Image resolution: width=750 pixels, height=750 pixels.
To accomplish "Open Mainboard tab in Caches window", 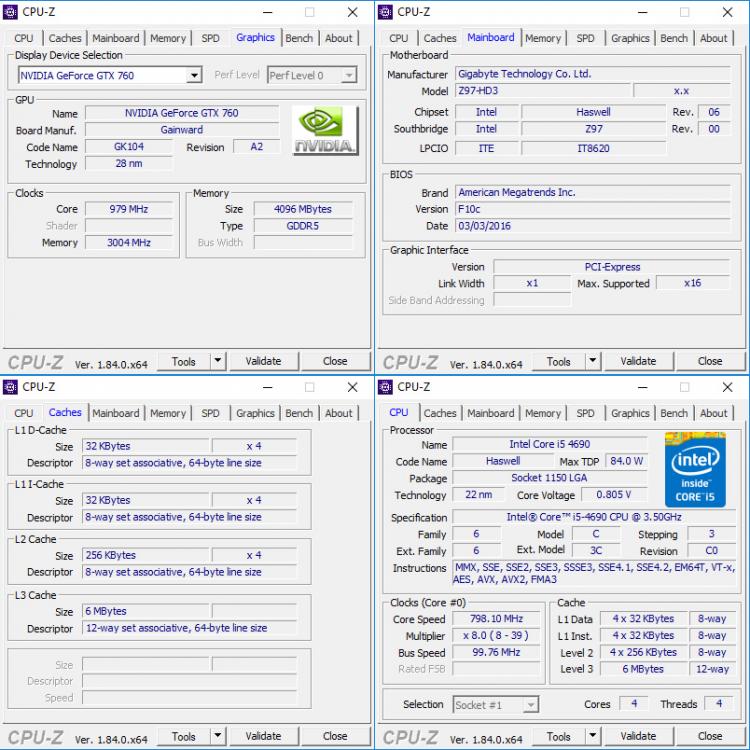I will coord(116,413).
